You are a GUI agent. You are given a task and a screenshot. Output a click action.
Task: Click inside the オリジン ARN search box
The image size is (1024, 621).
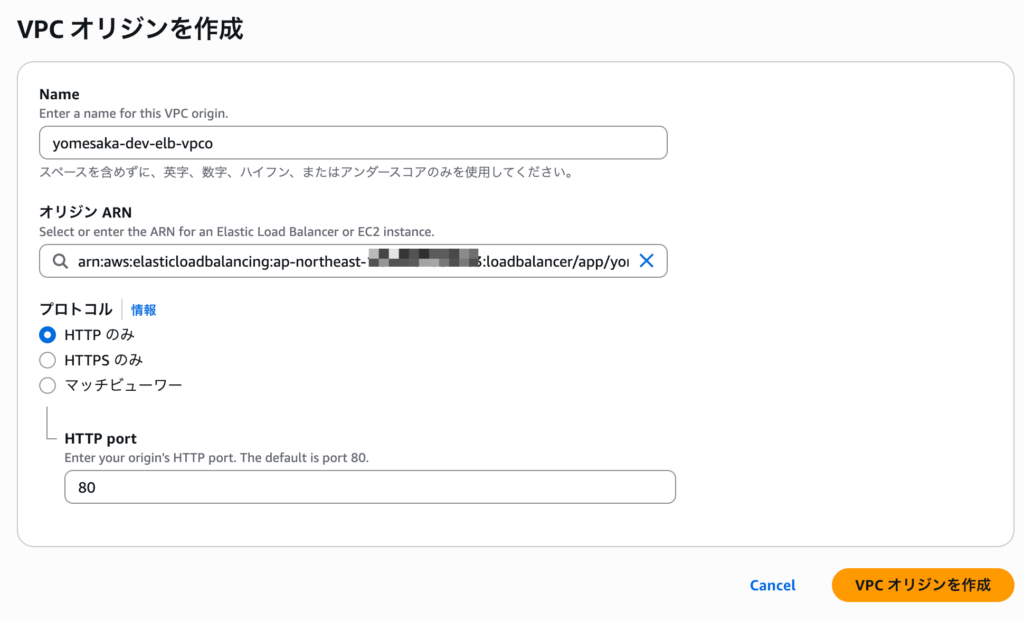(352, 261)
